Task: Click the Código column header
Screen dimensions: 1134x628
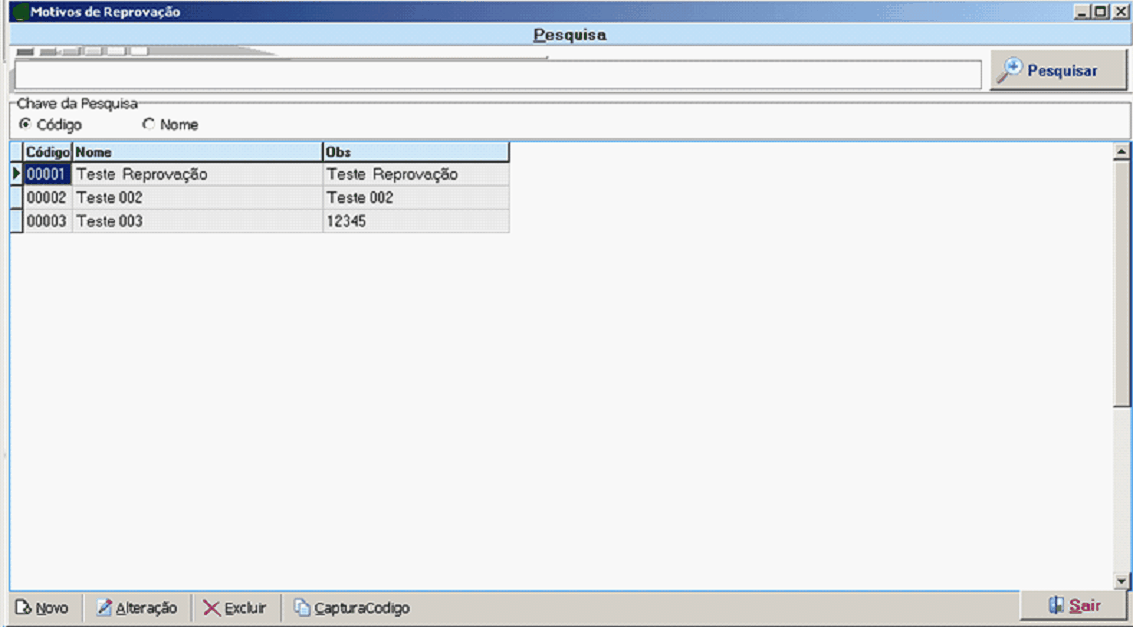Action: [x=47, y=152]
